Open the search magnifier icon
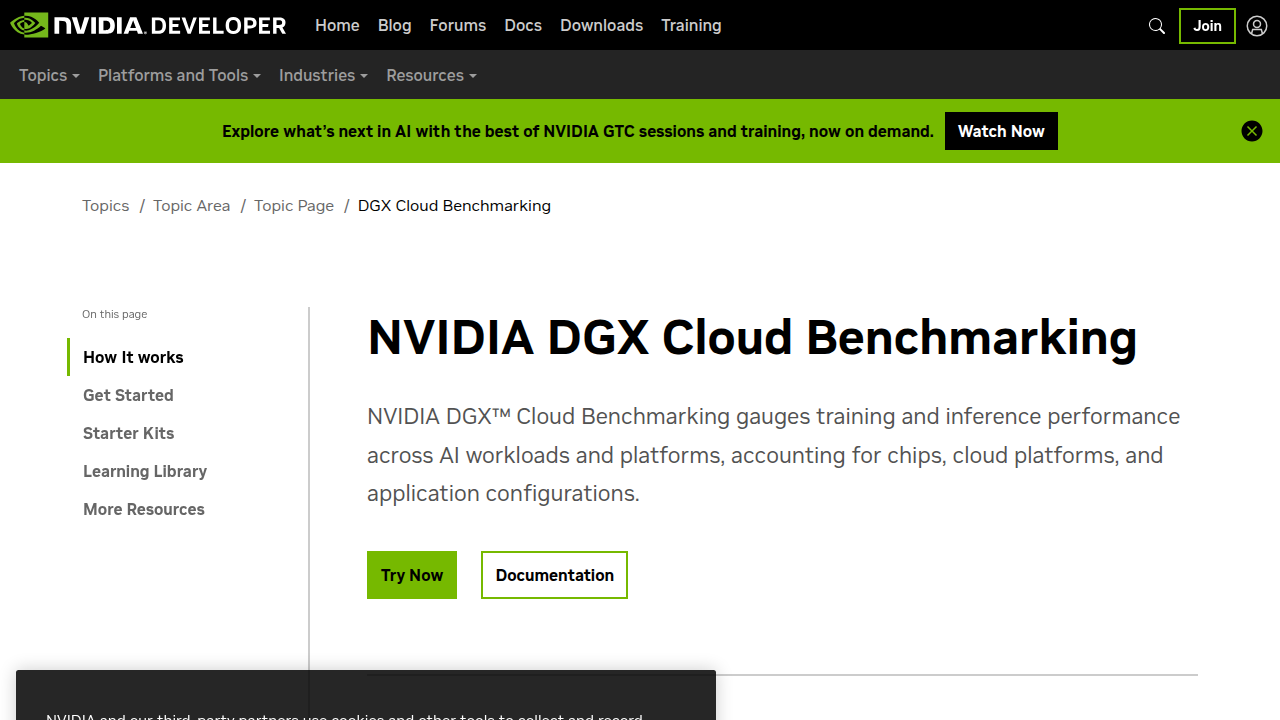 [x=1157, y=26]
